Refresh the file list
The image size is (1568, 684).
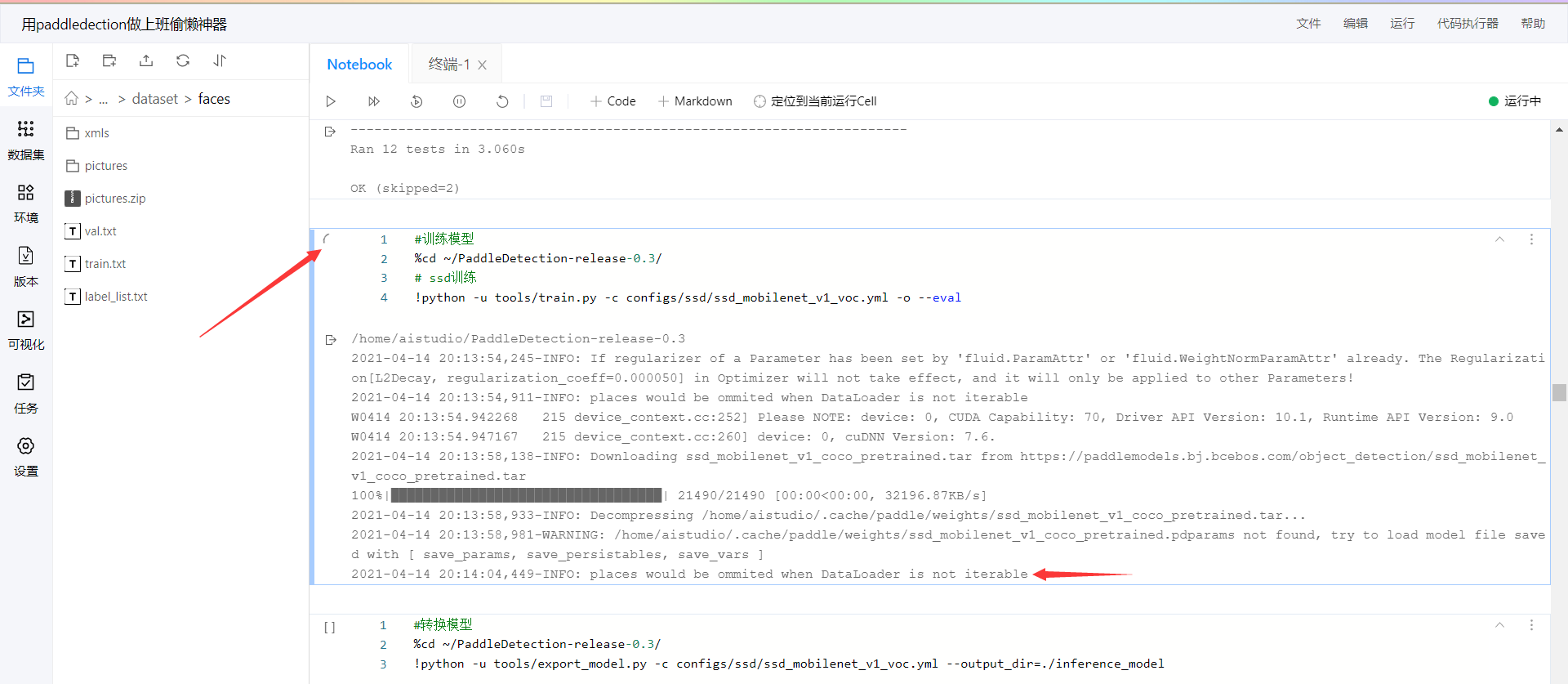(183, 60)
